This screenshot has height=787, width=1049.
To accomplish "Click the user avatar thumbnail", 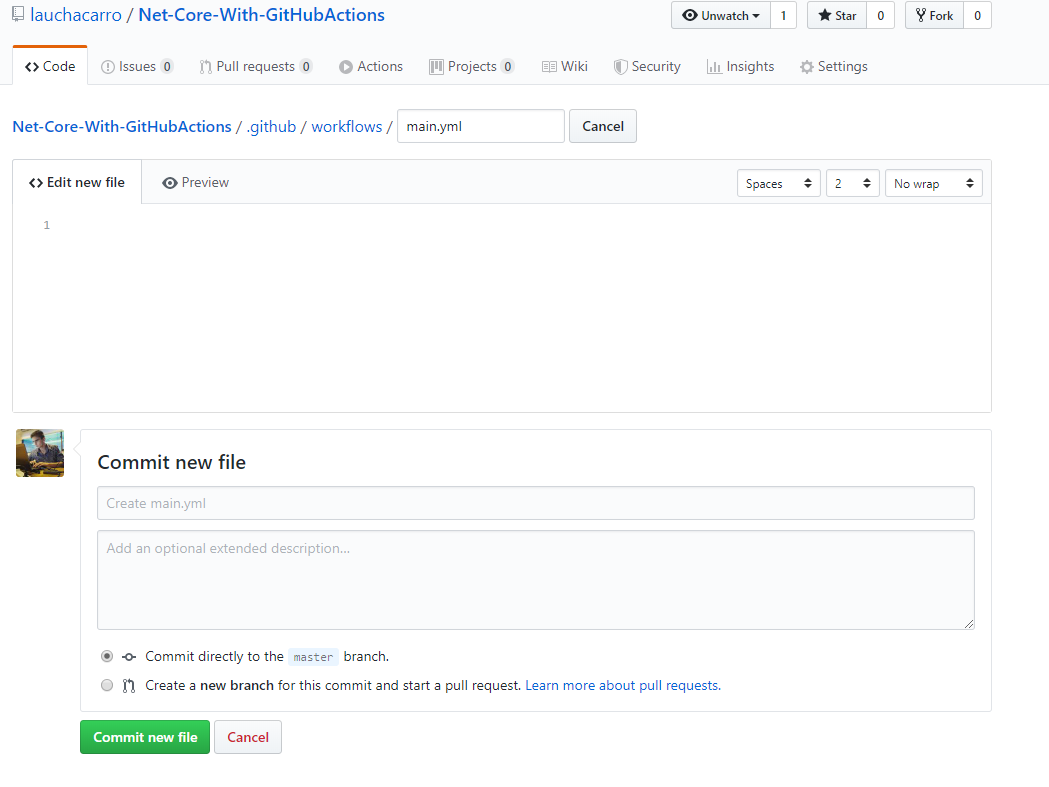I will coord(40,453).
